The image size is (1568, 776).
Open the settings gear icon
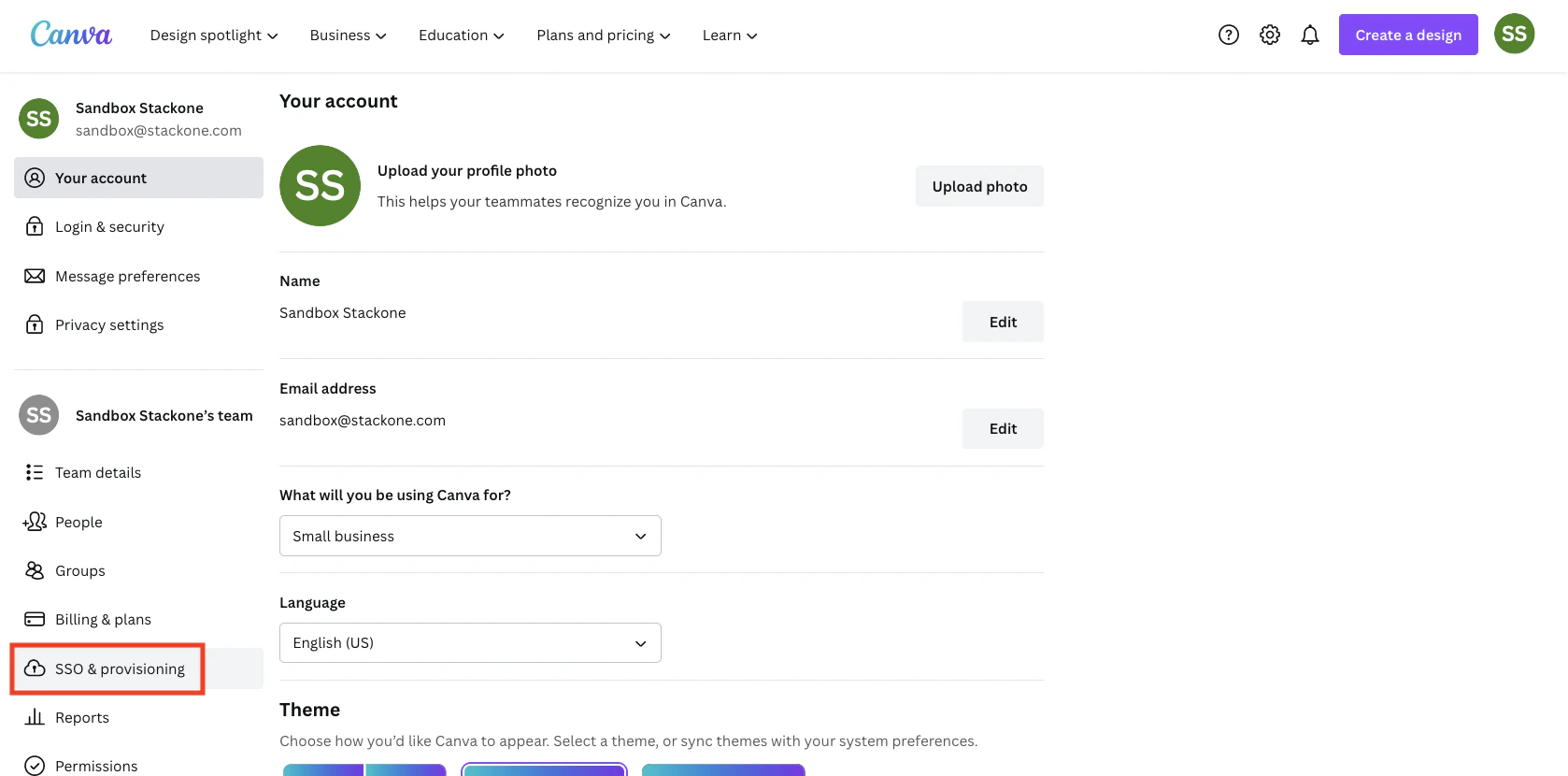pos(1270,35)
